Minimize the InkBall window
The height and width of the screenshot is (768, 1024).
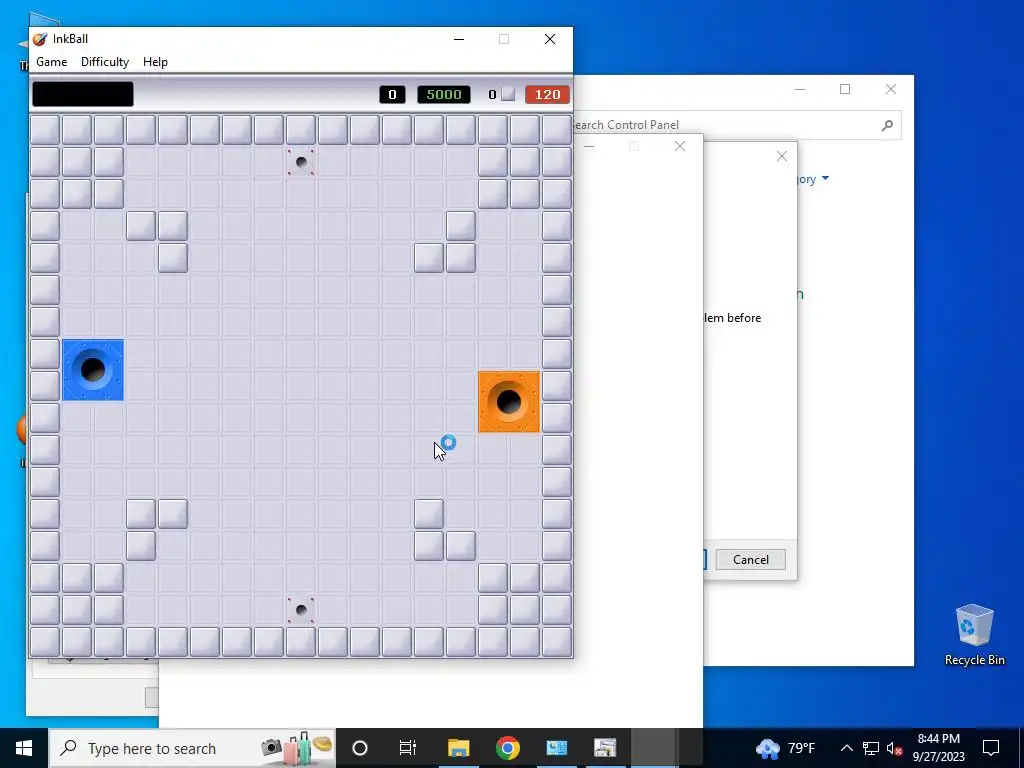[459, 39]
